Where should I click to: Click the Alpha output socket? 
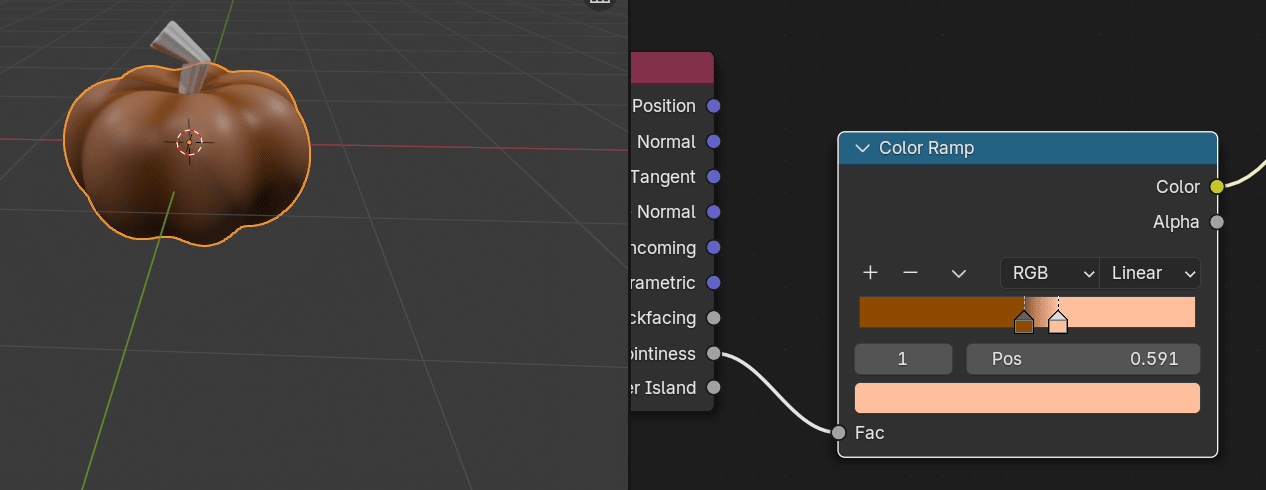coord(1217,222)
